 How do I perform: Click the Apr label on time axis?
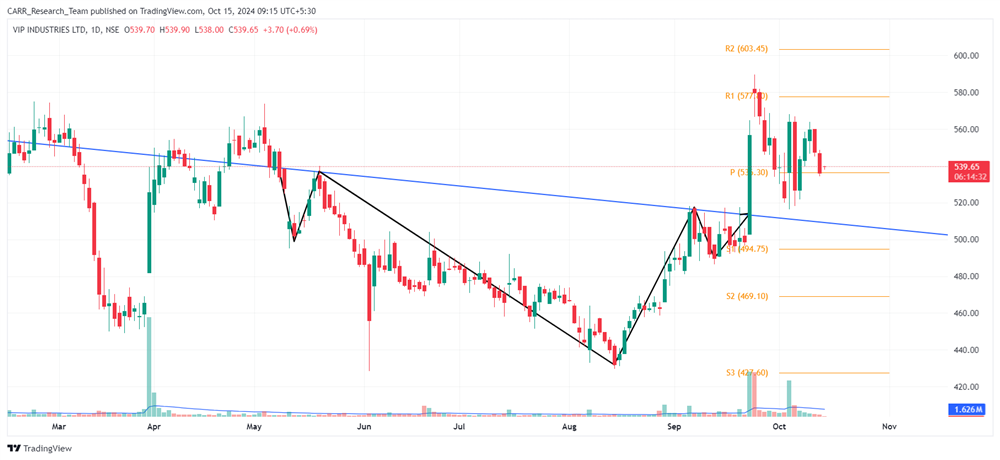coord(153,425)
